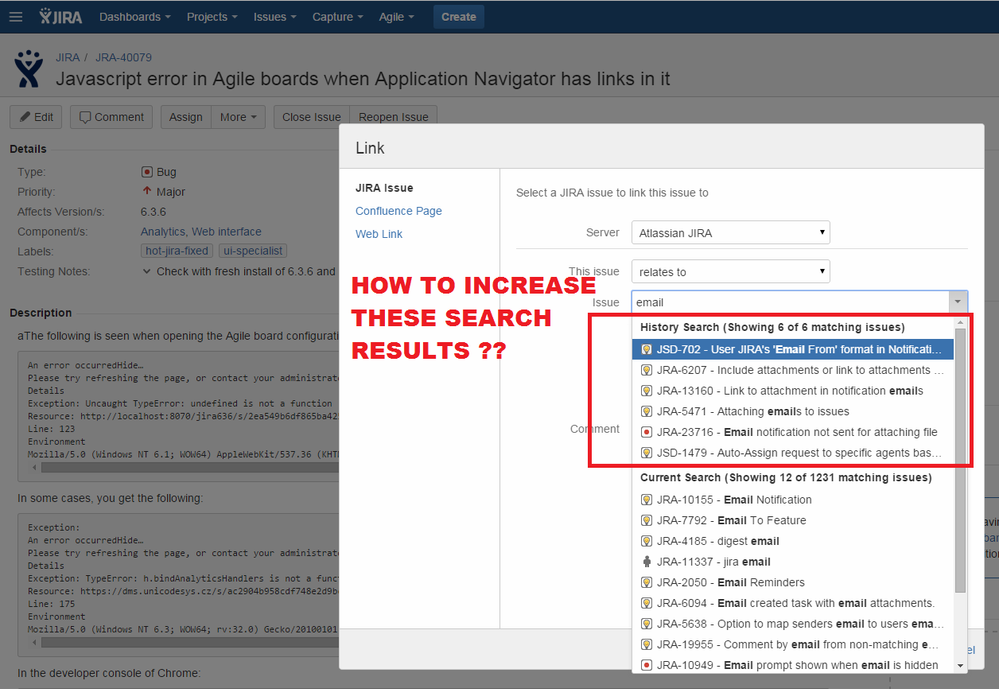
Task: Click the JRA-5638 issue type icon
Action: tap(646, 624)
